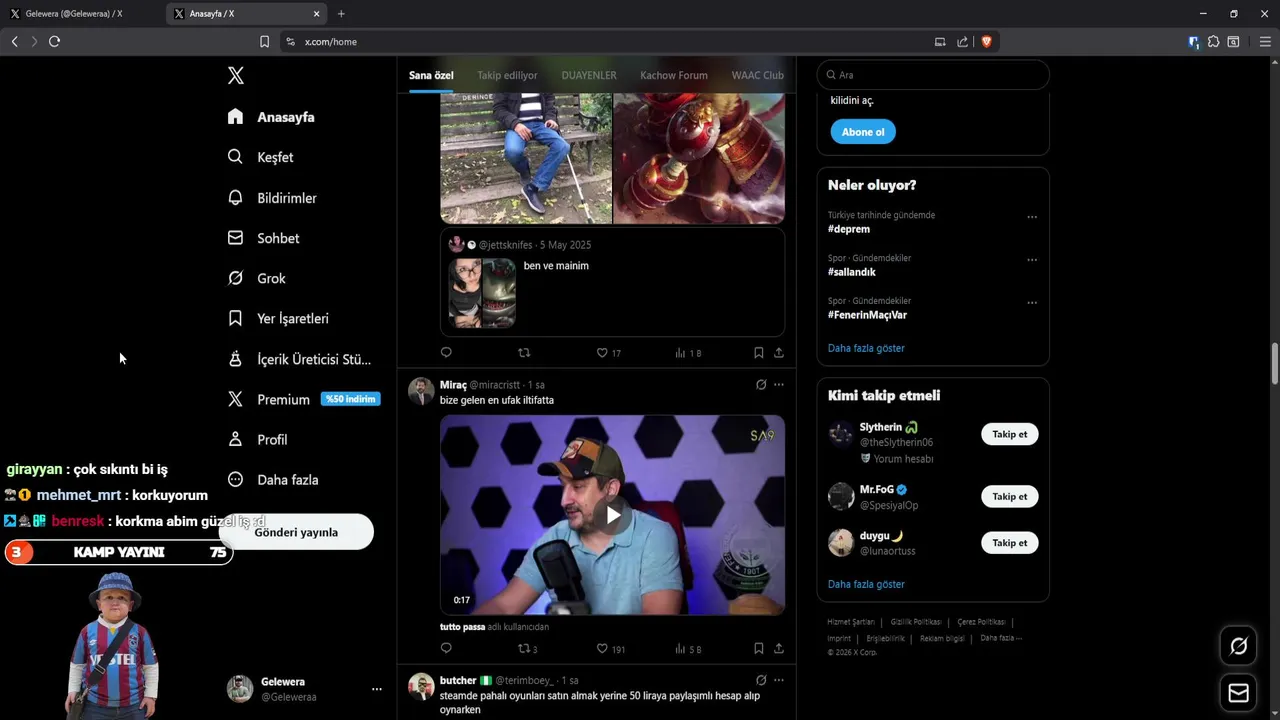Open Bildirimler notifications

click(x=272, y=198)
